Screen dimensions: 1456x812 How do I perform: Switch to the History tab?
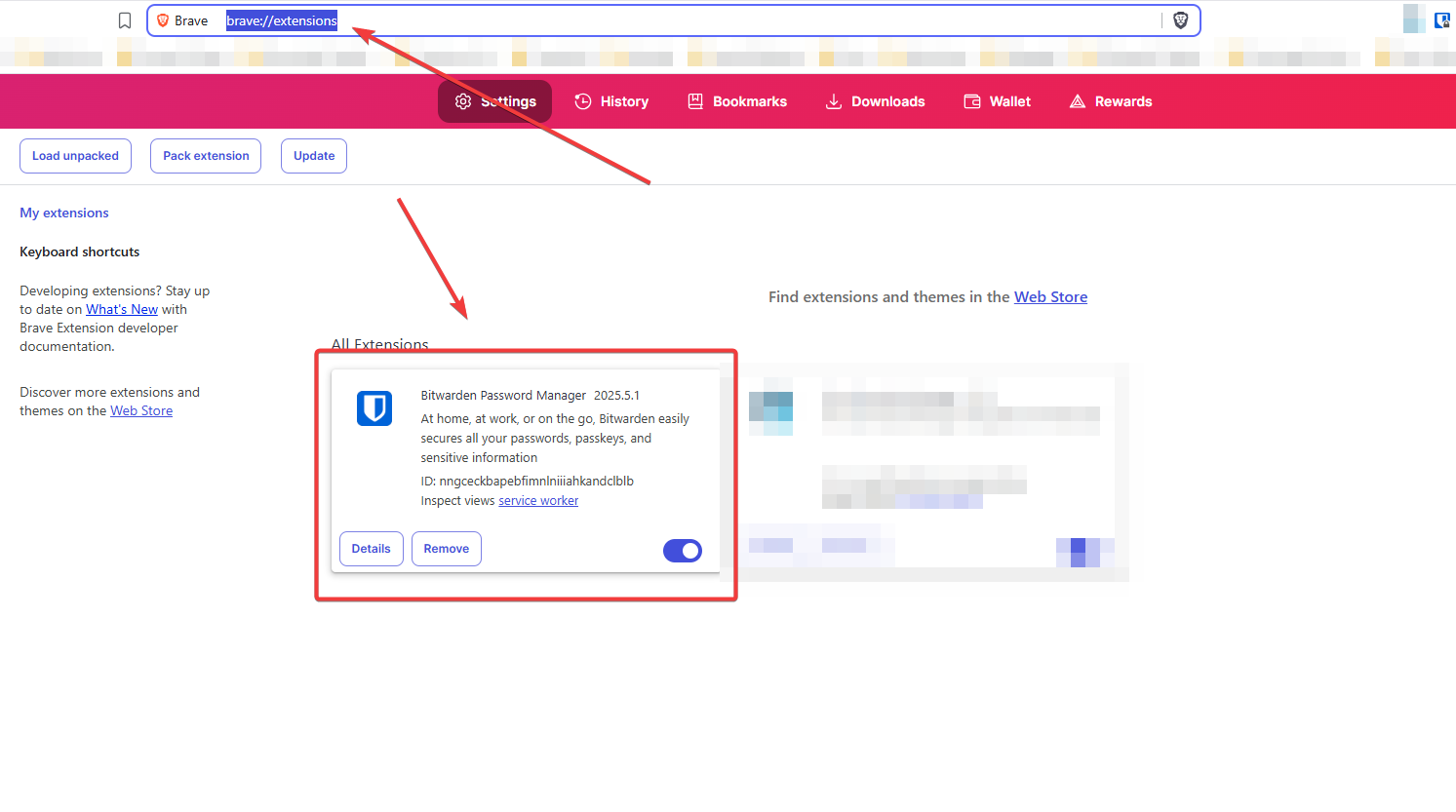tap(611, 101)
